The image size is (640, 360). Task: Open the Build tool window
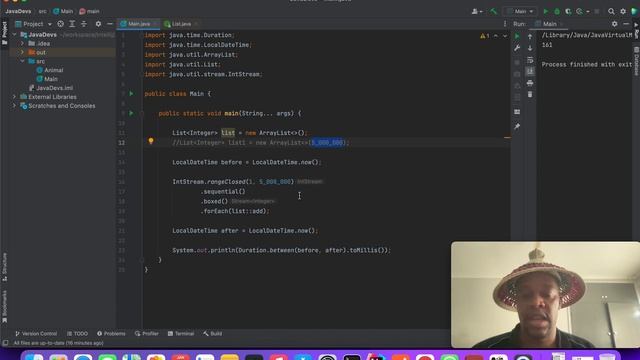pyautogui.click(x=213, y=333)
